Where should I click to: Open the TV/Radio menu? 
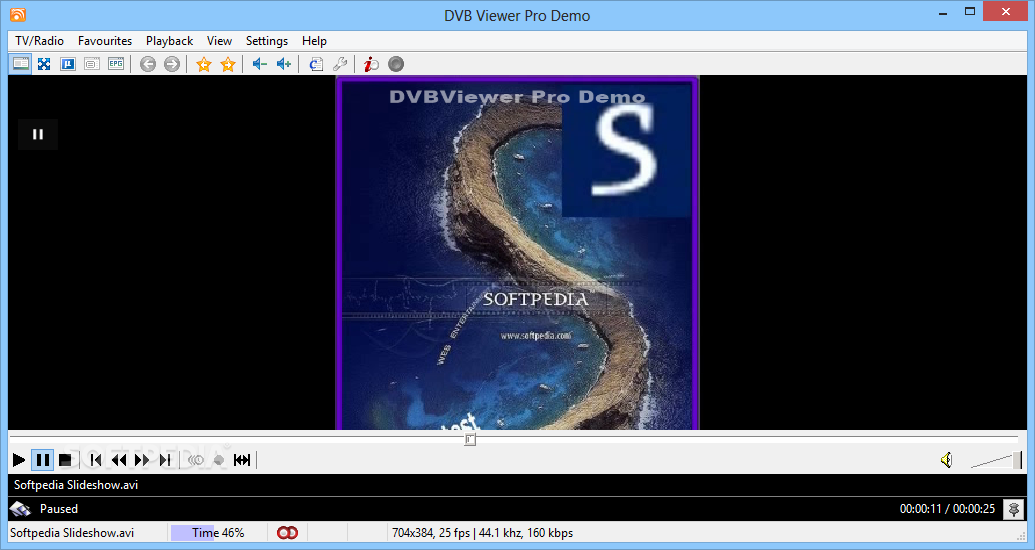click(40, 41)
